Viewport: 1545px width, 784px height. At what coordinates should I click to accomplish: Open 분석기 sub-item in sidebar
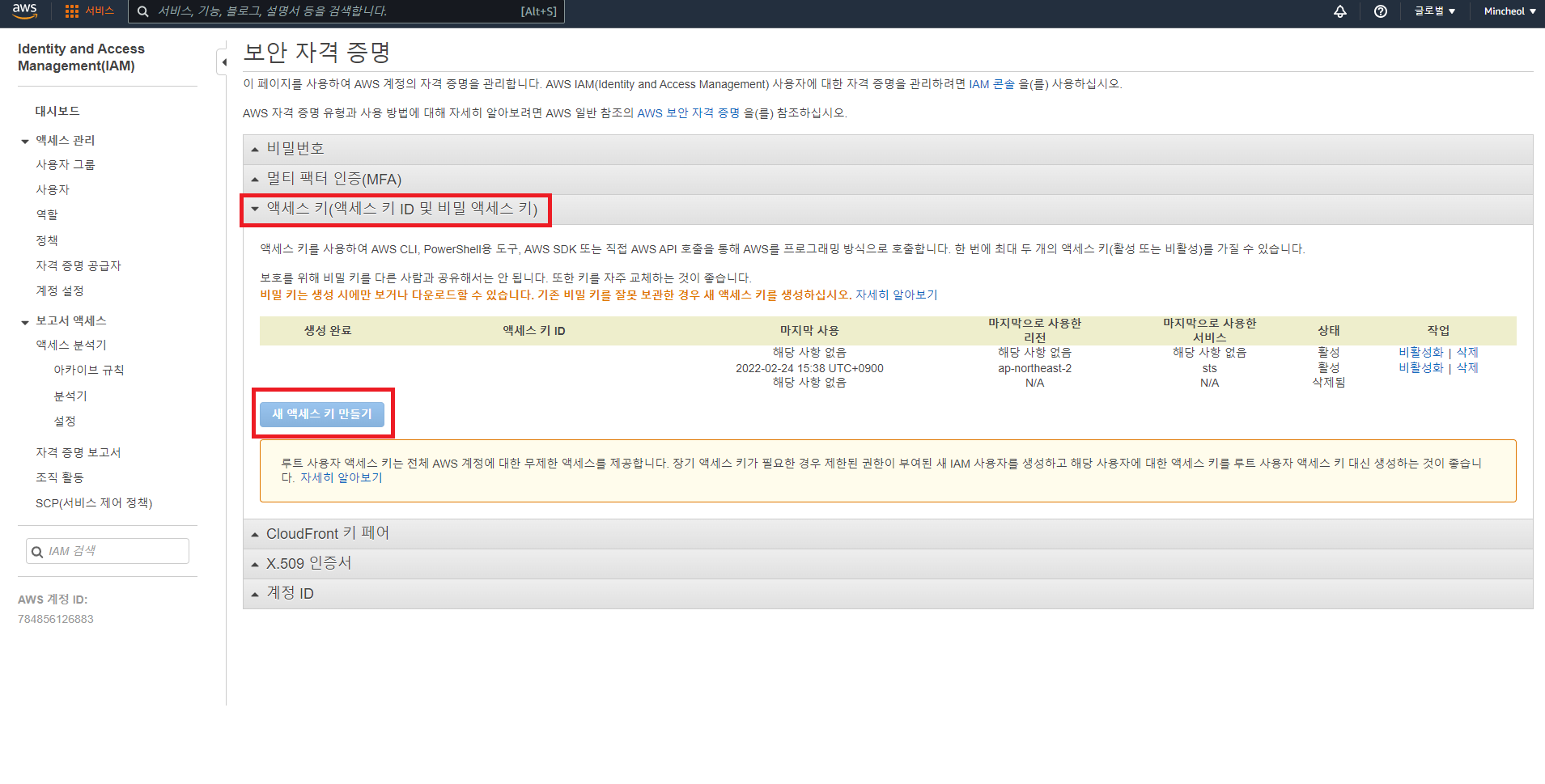(x=70, y=396)
